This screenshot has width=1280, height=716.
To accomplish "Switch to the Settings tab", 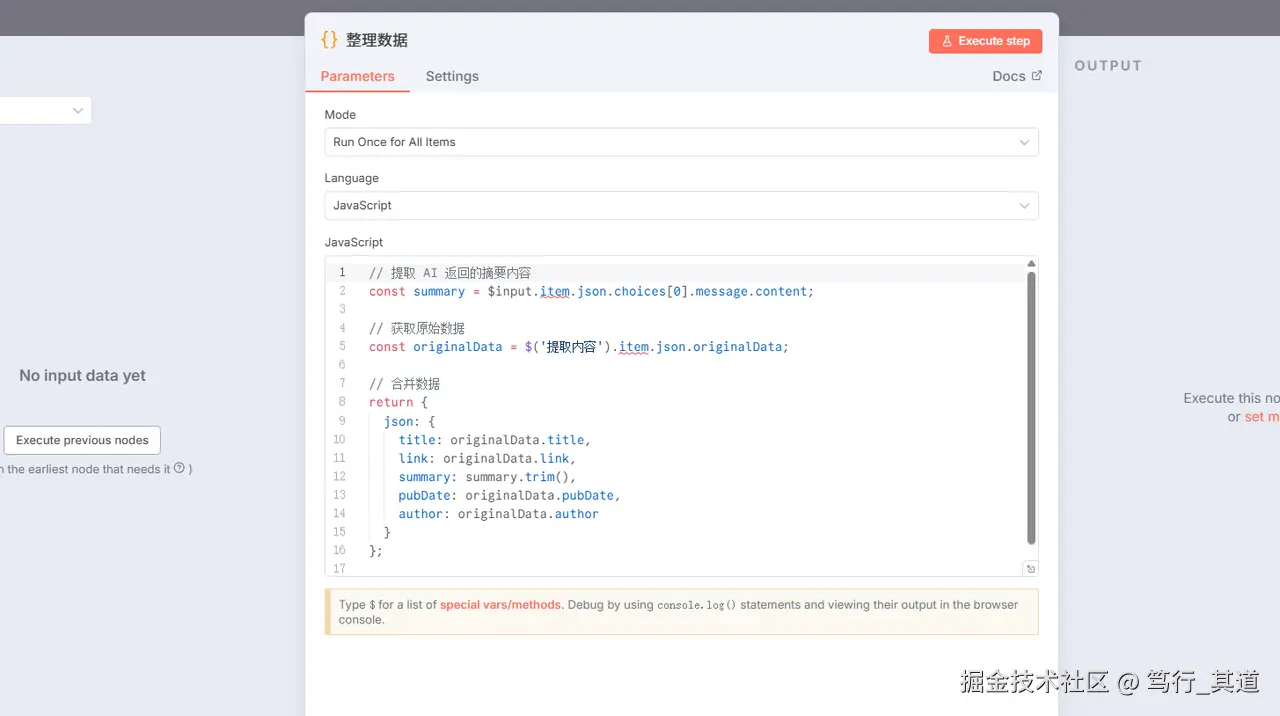I will click(x=452, y=76).
